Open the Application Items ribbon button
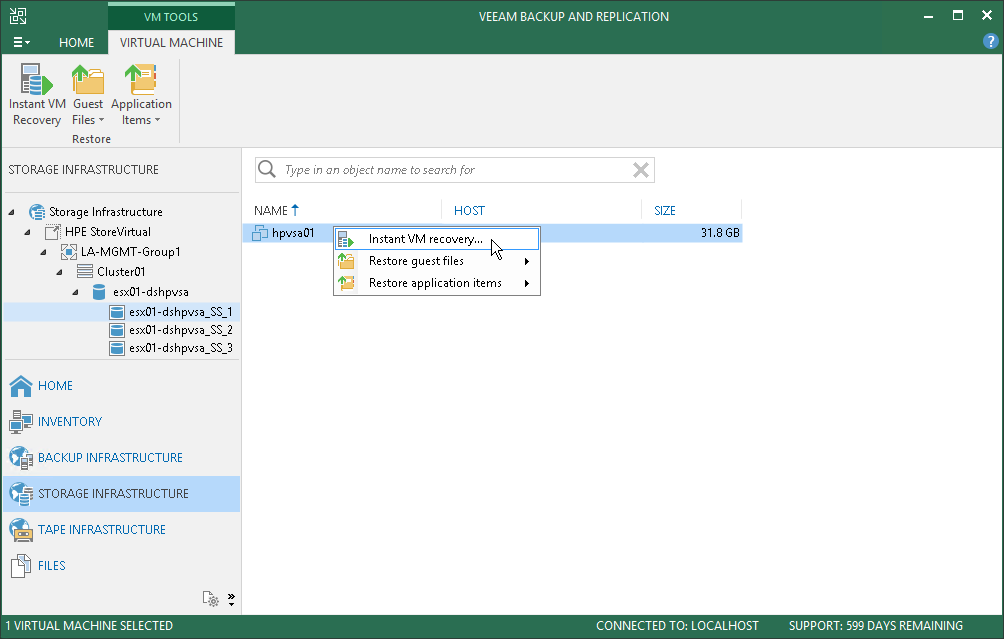This screenshot has height=639, width=1004. click(142, 95)
